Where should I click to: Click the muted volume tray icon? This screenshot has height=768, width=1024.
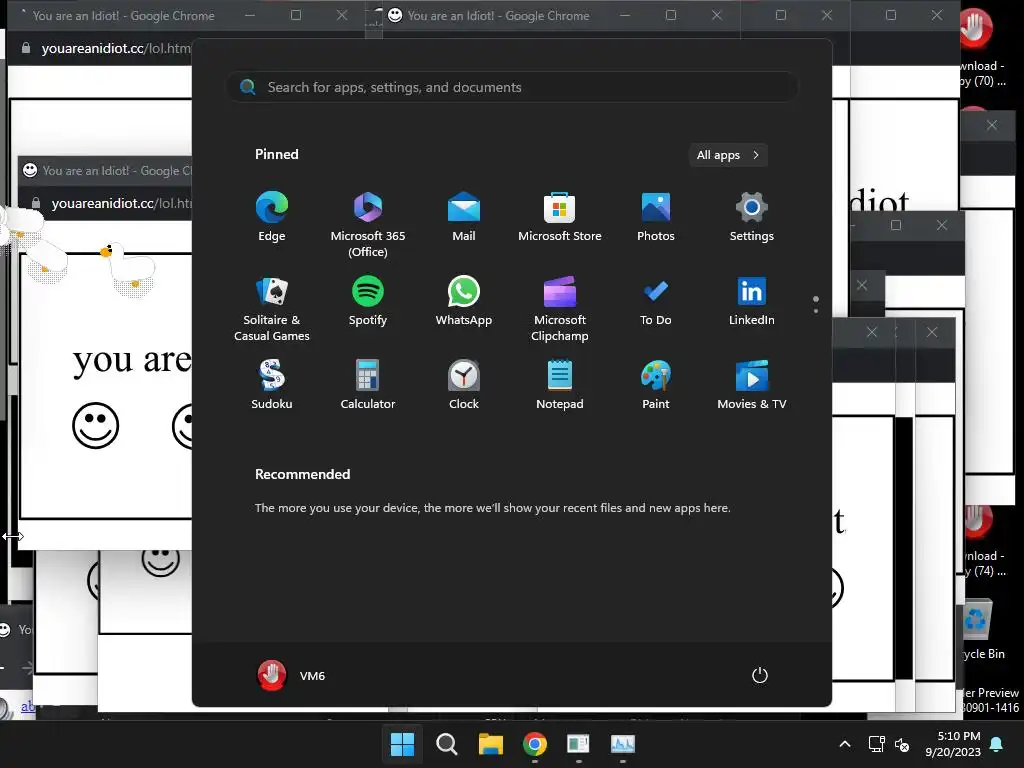pos(902,744)
